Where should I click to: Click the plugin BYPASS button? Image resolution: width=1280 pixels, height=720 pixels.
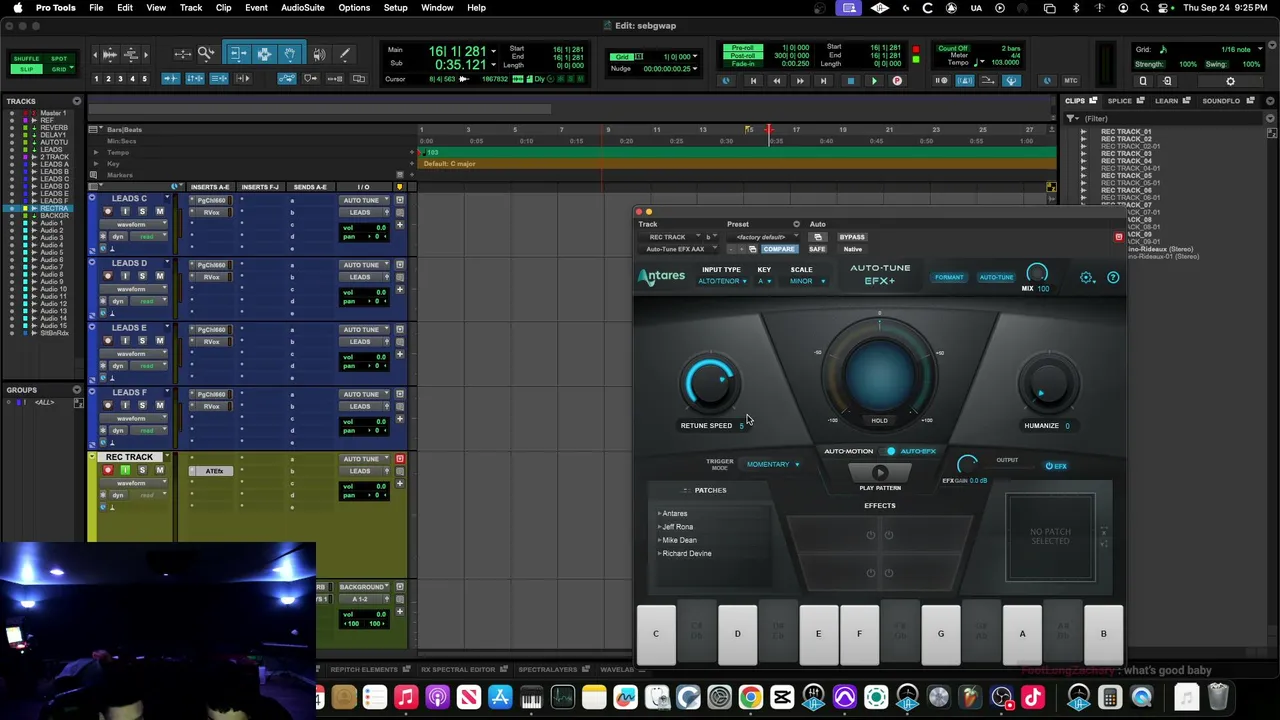click(852, 237)
